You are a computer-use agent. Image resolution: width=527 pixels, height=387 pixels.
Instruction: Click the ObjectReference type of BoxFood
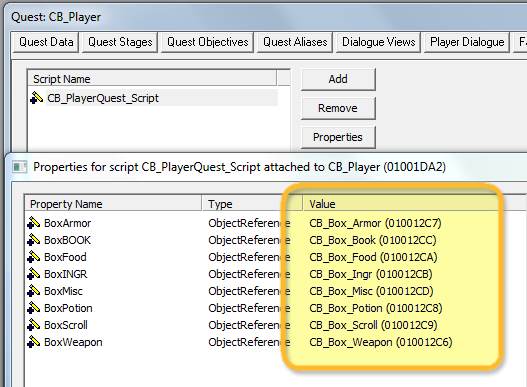click(249, 257)
